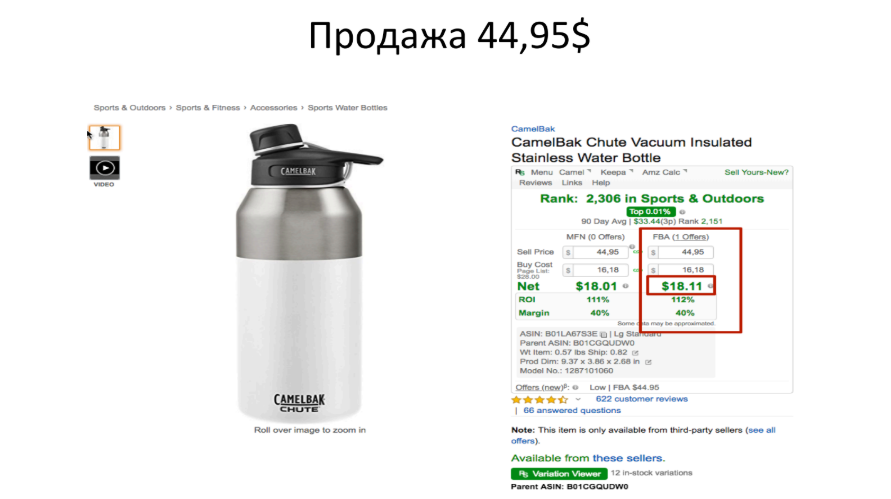Play the product video thumbnail
This screenshot has width=891, height=499.
tap(105, 168)
